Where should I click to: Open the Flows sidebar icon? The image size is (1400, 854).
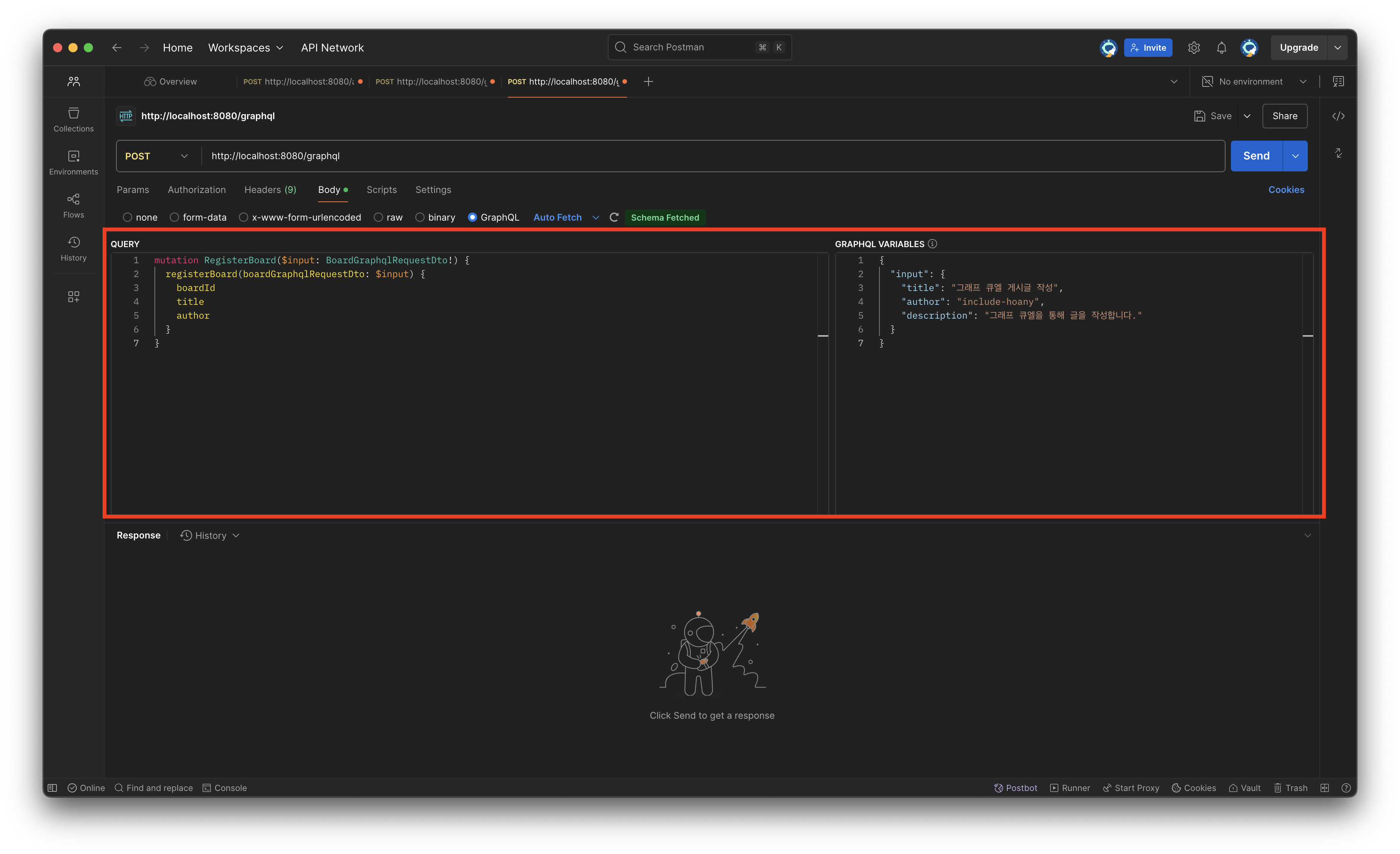(73, 205)
